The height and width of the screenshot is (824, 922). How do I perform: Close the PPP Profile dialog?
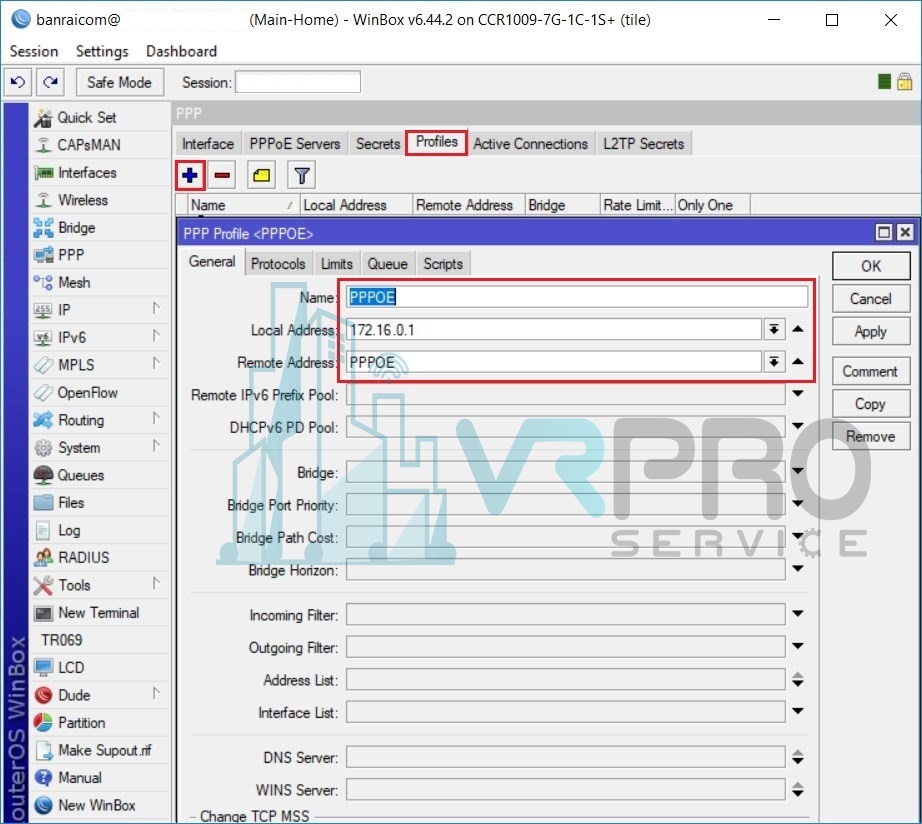click(906, 232)
